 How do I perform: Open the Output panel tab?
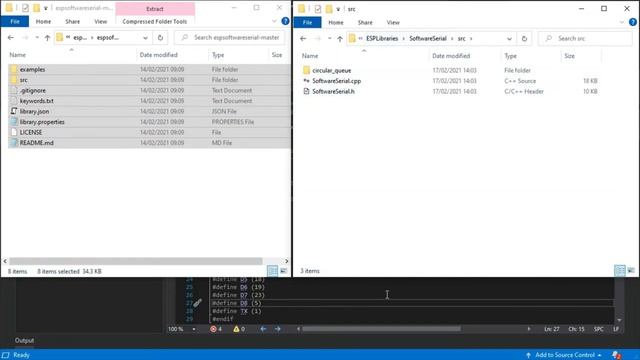tap(24, 340)
